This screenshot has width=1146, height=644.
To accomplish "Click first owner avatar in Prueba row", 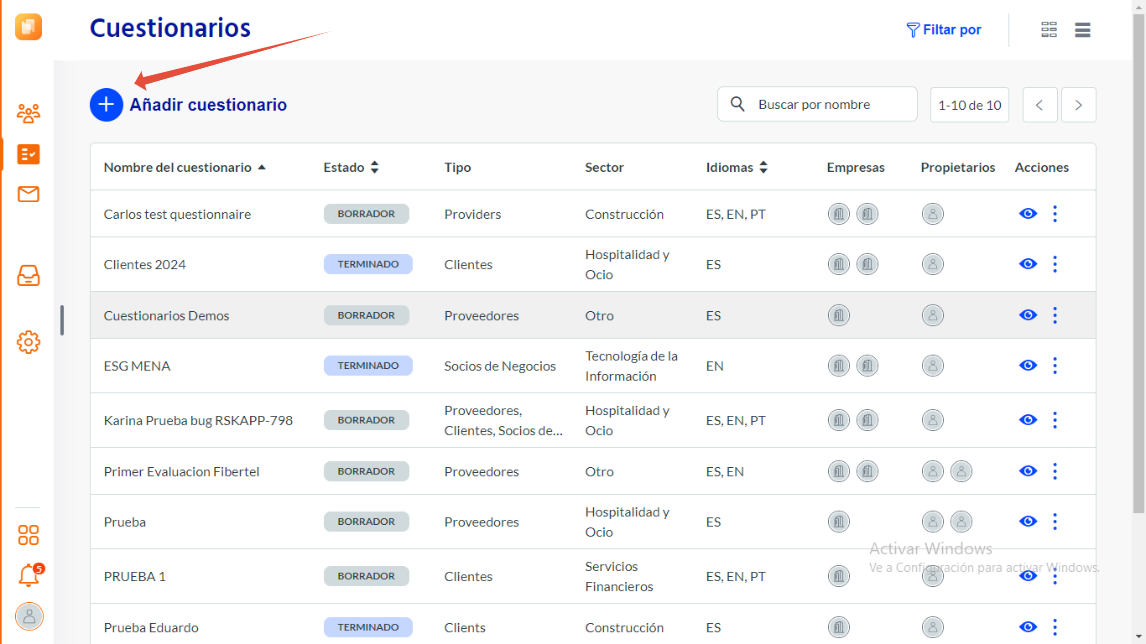I will coord(933,522).
